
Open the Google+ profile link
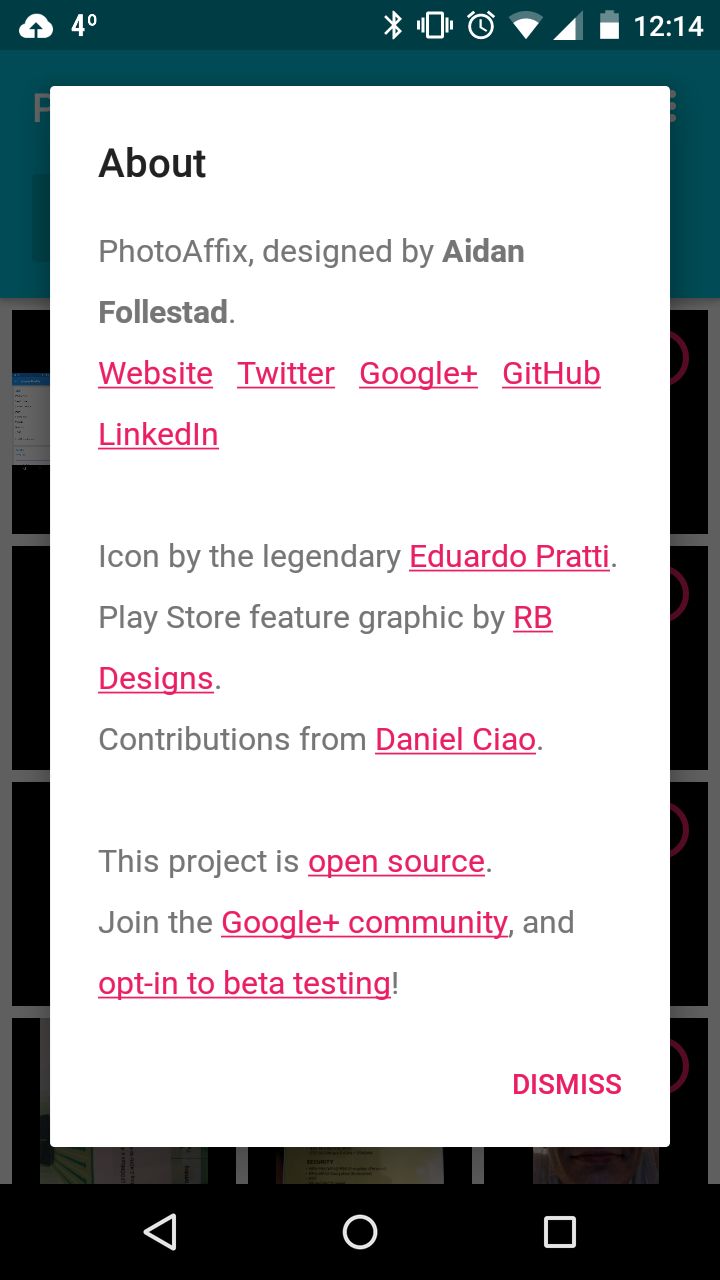tap(418, 373)
